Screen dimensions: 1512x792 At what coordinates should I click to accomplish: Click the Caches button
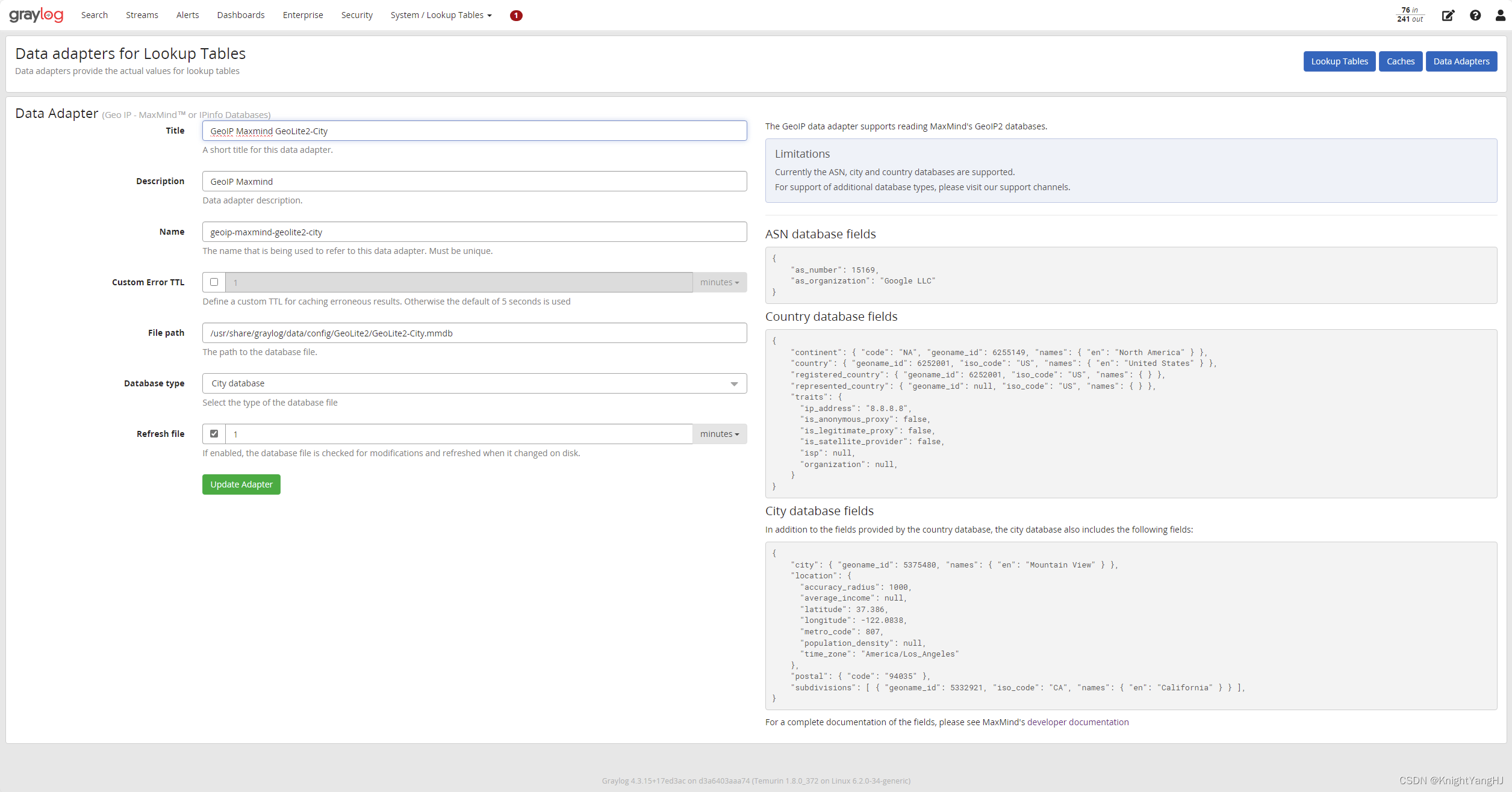1401,61
